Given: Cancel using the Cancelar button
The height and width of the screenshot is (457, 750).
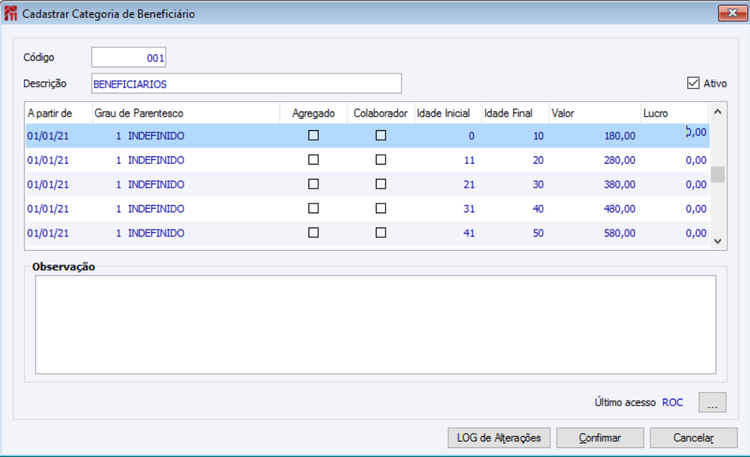Looking at the screenshot, I should [693, 438].
